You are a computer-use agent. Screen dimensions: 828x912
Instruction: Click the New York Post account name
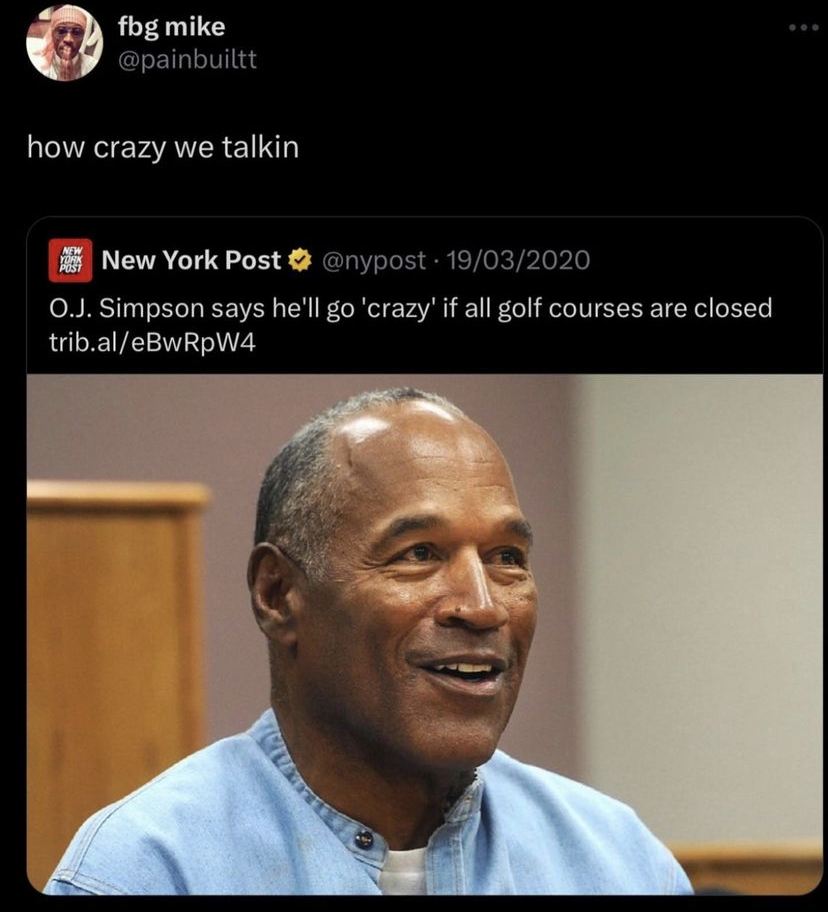191,260
